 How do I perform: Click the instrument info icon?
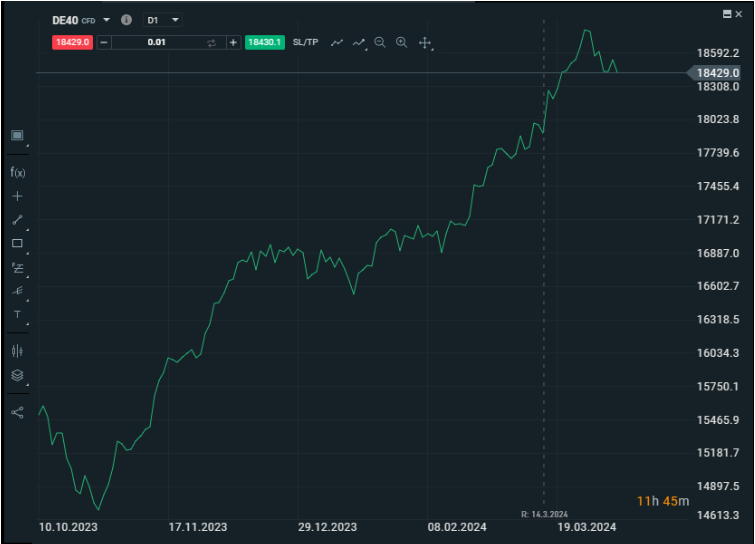tap(126, 20)
